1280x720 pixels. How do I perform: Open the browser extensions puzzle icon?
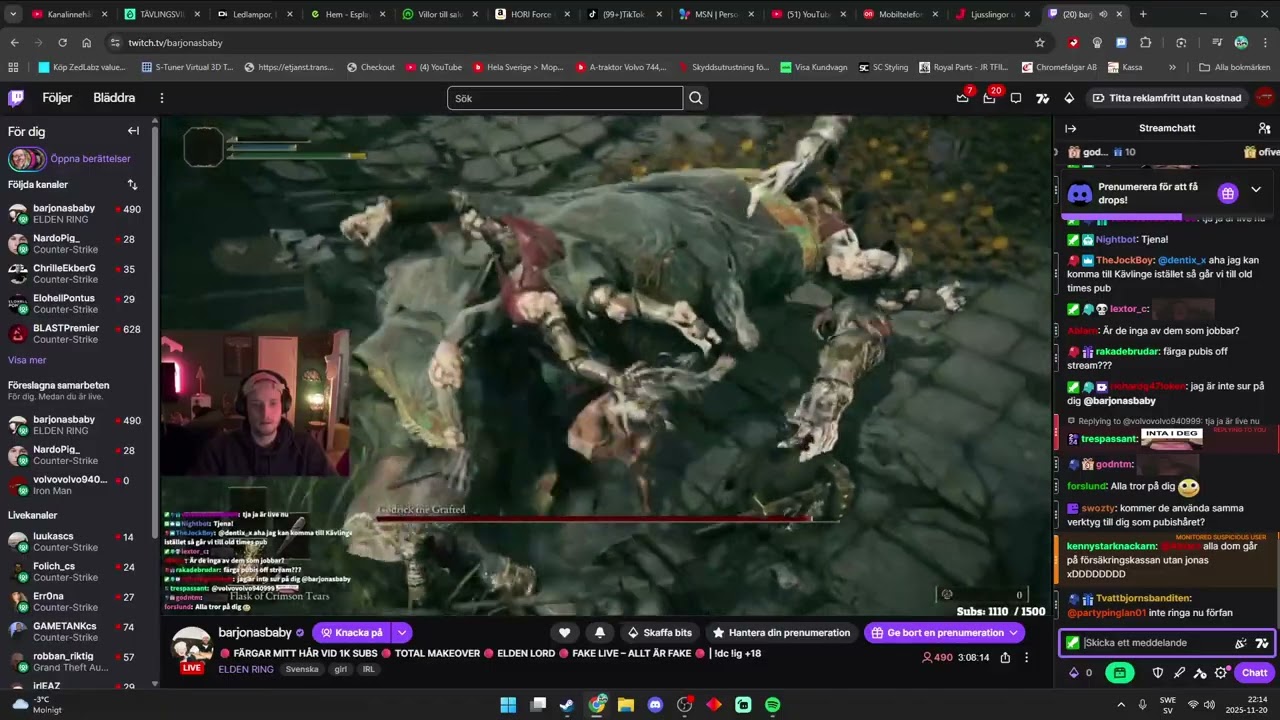point(1145,43)
